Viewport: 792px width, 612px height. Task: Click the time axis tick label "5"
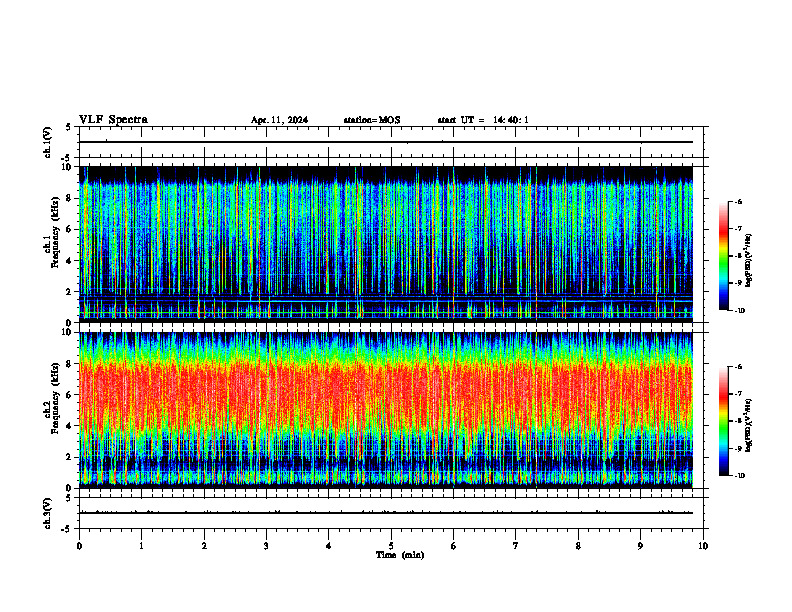point(391,546)
